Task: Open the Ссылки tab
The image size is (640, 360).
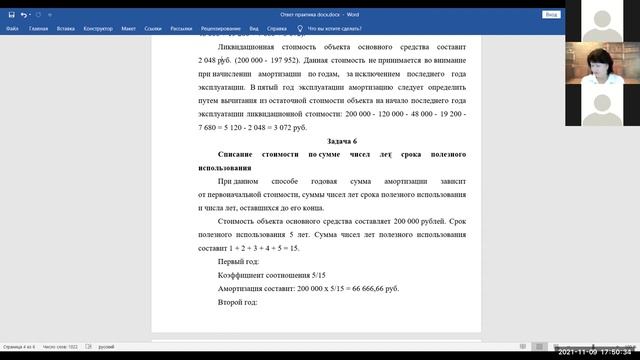Action: click(153, 29)
